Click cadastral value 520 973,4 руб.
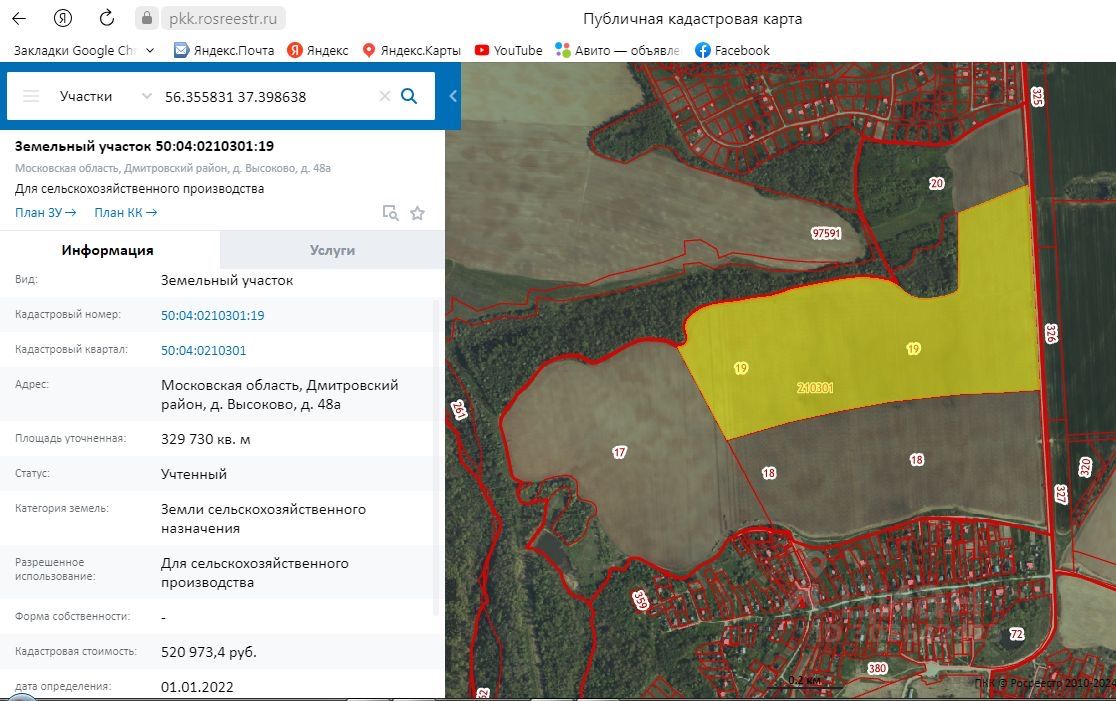The height and width of the screenshot is (701, 1116). click(209, 652)
